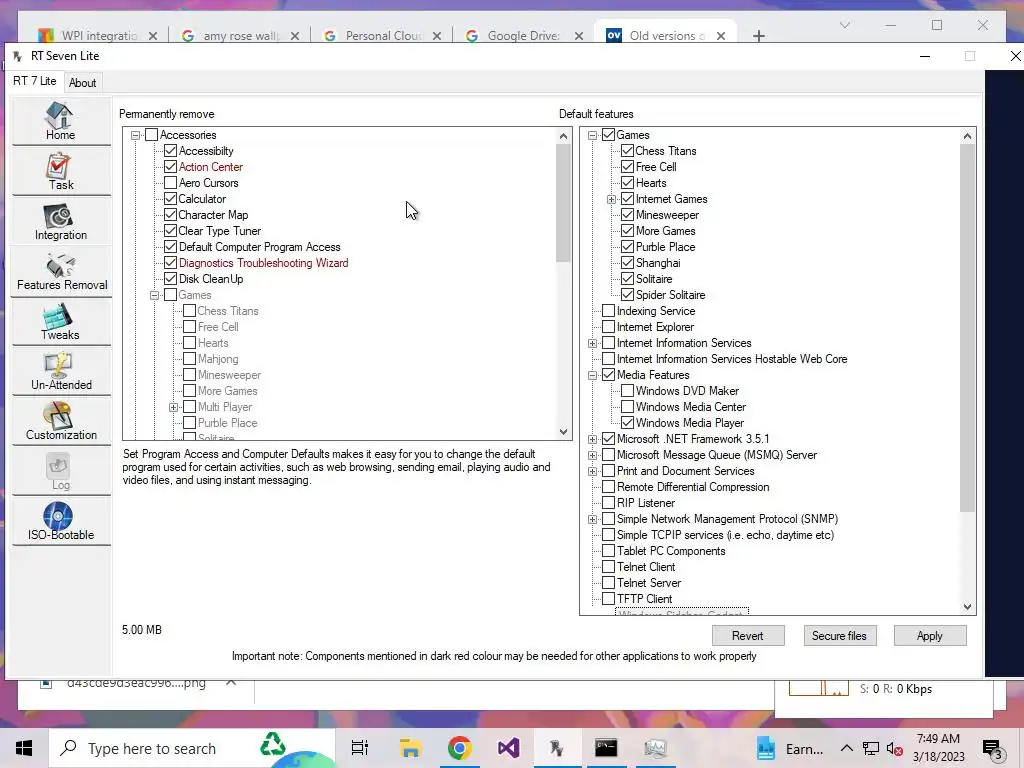The width and height of the screenshot is (1024, 768).
Task: Click the Secure files button
Action: (839, 636)
